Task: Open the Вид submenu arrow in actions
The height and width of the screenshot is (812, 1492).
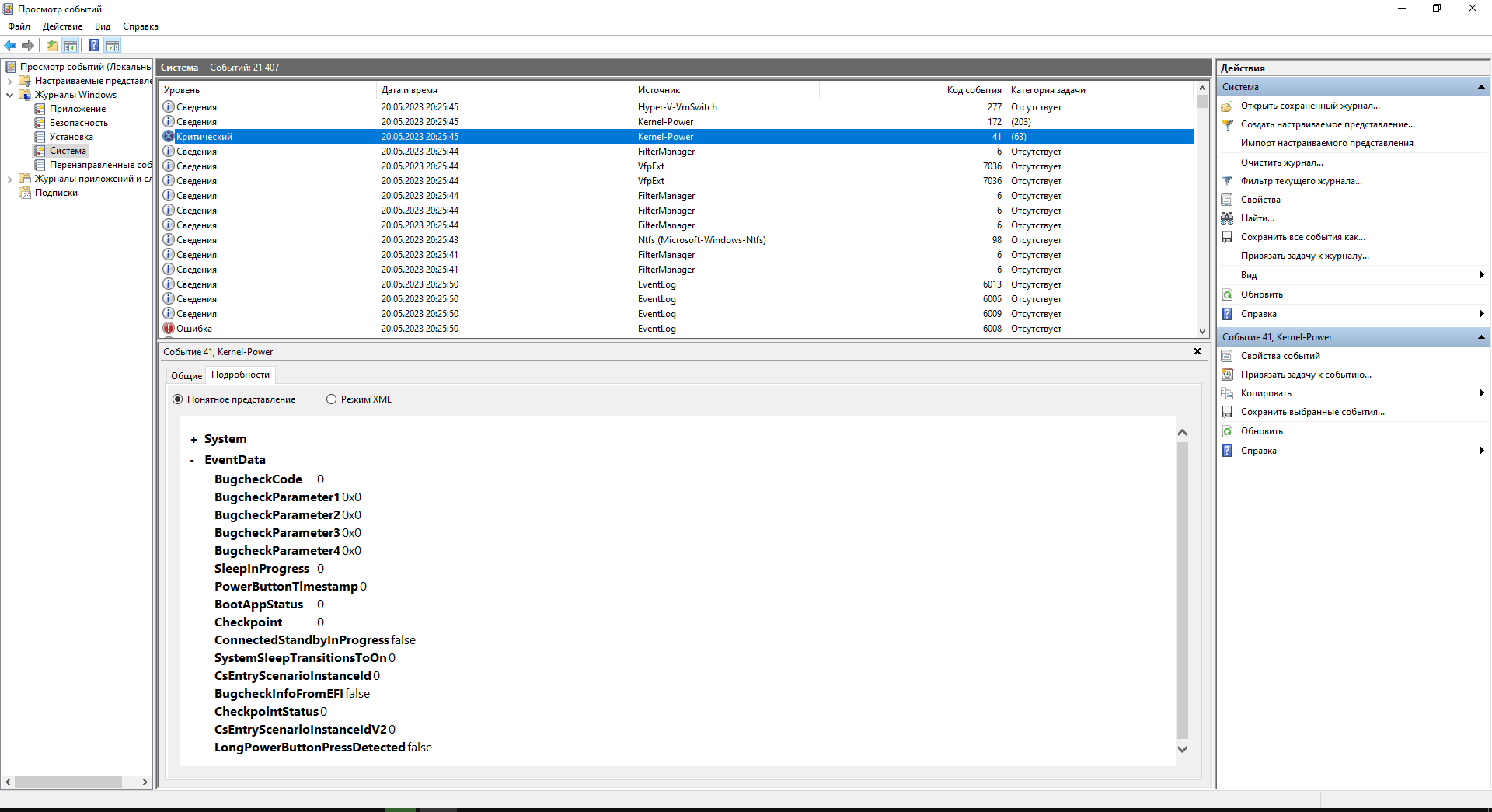Action: (1482, 275)
